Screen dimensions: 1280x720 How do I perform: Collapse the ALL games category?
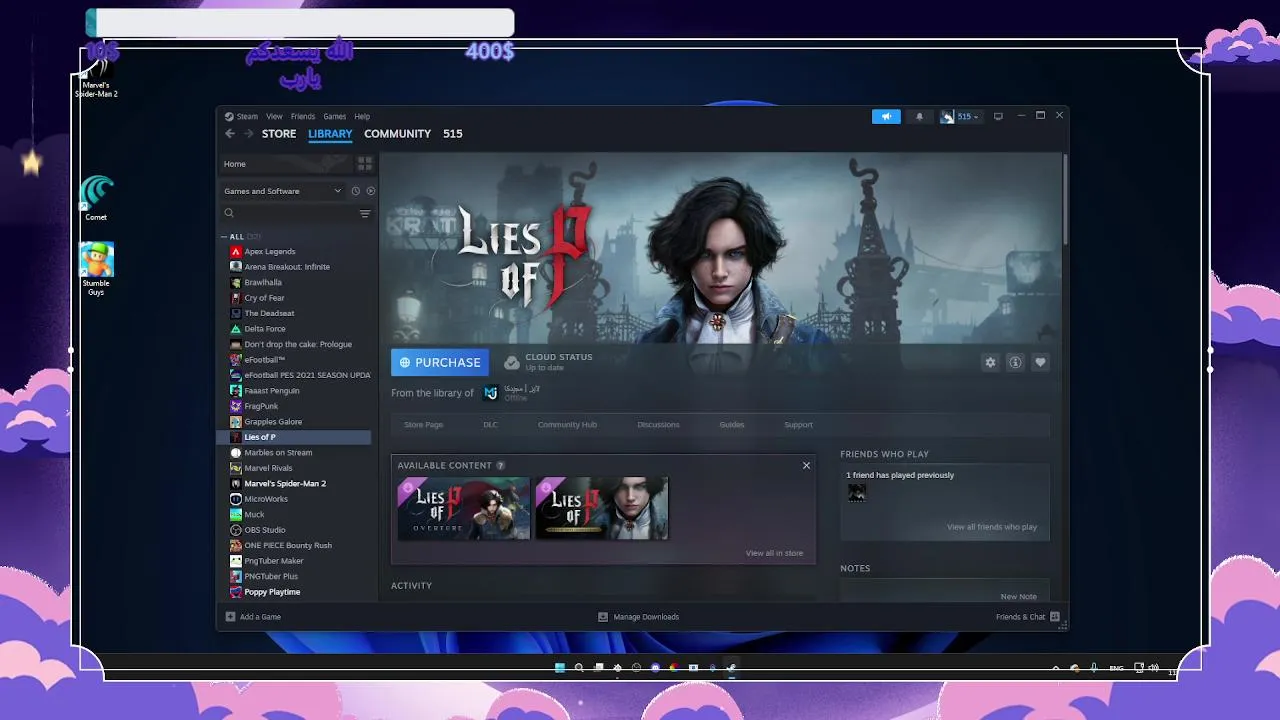pyautogui.click(x=224, y=237)
